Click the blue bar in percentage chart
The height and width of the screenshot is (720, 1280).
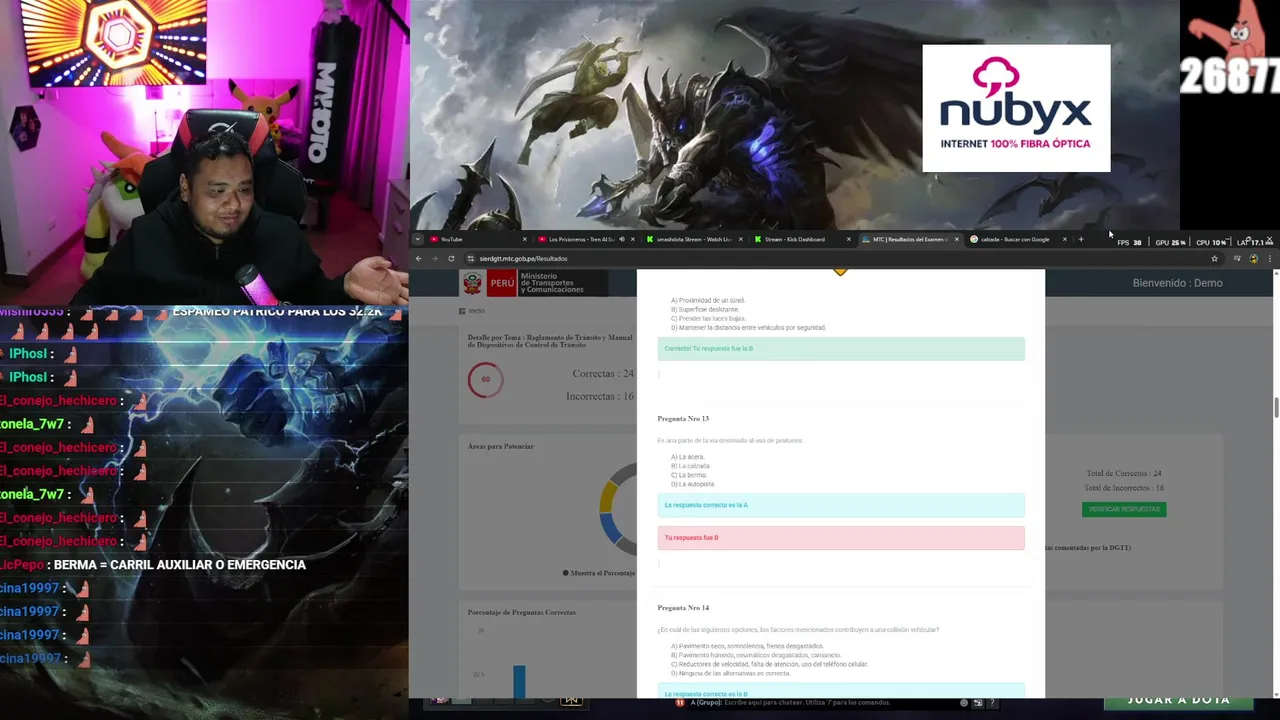click(519, 681)
